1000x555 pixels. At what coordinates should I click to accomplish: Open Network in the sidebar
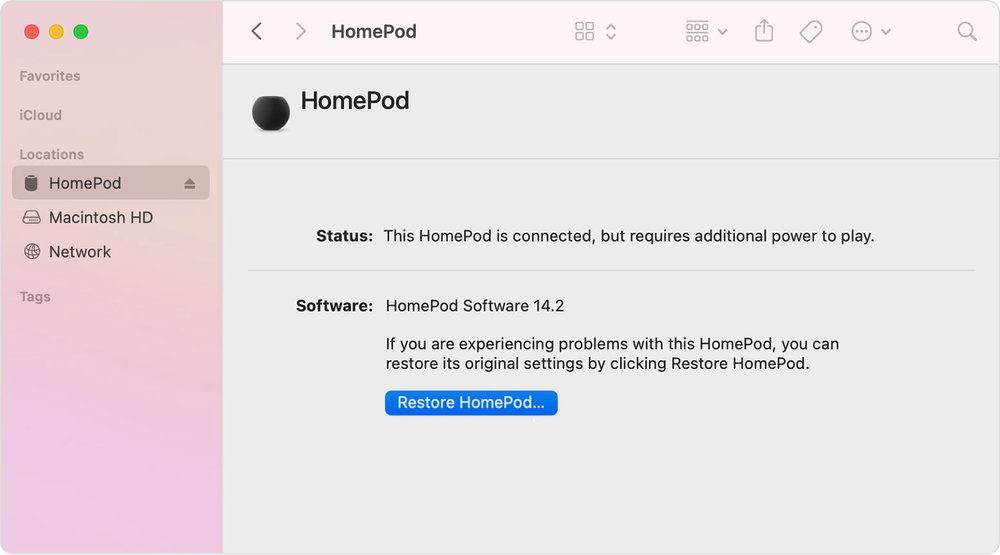80,252
